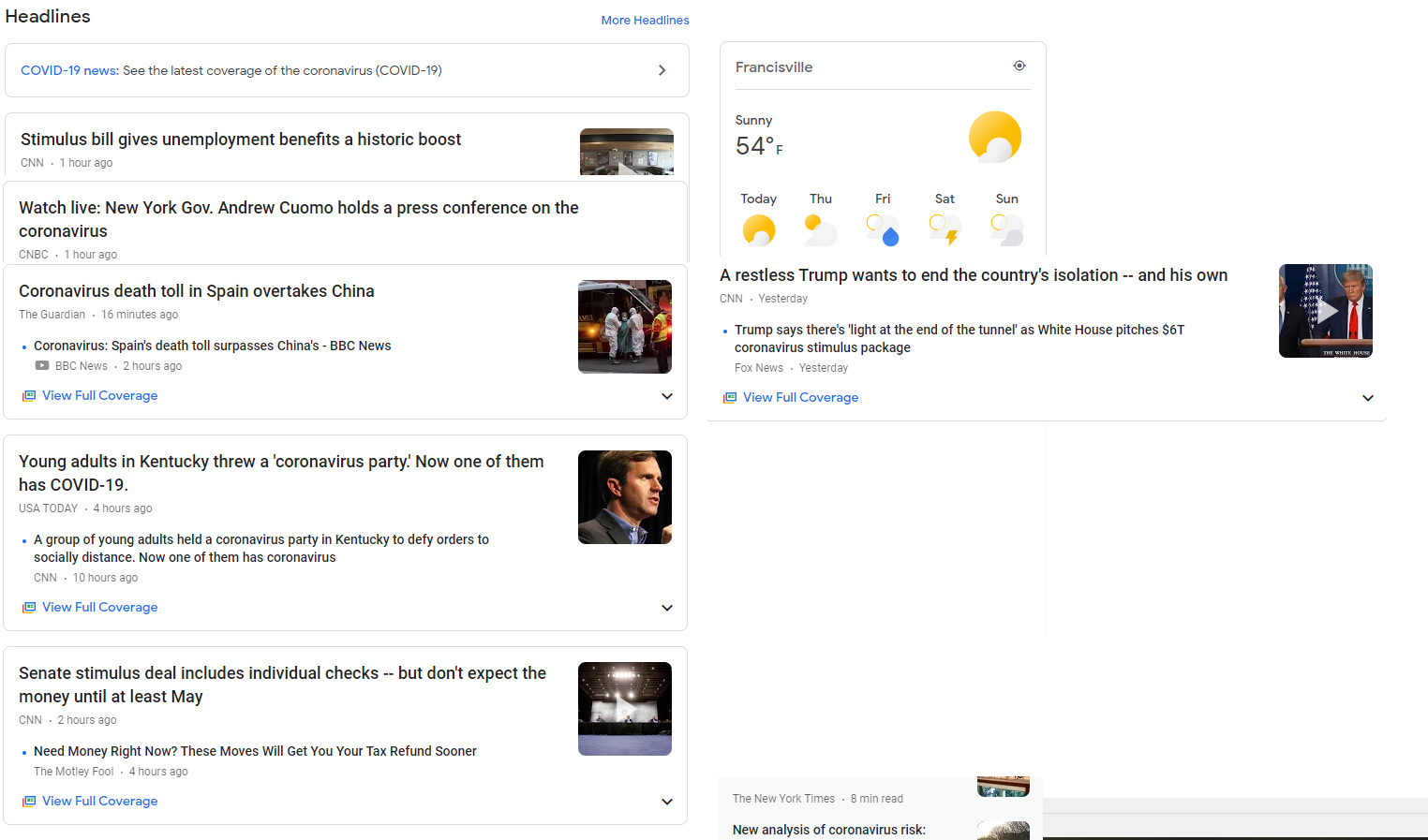Click the USA TODAY source label
The width and height of the screenshot is (1428, 840).
coord(48,508)
